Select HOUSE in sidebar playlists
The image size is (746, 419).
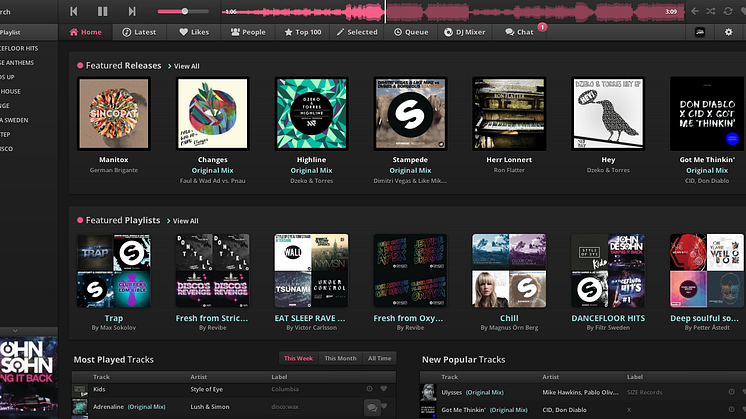click(x=10, y=91)
